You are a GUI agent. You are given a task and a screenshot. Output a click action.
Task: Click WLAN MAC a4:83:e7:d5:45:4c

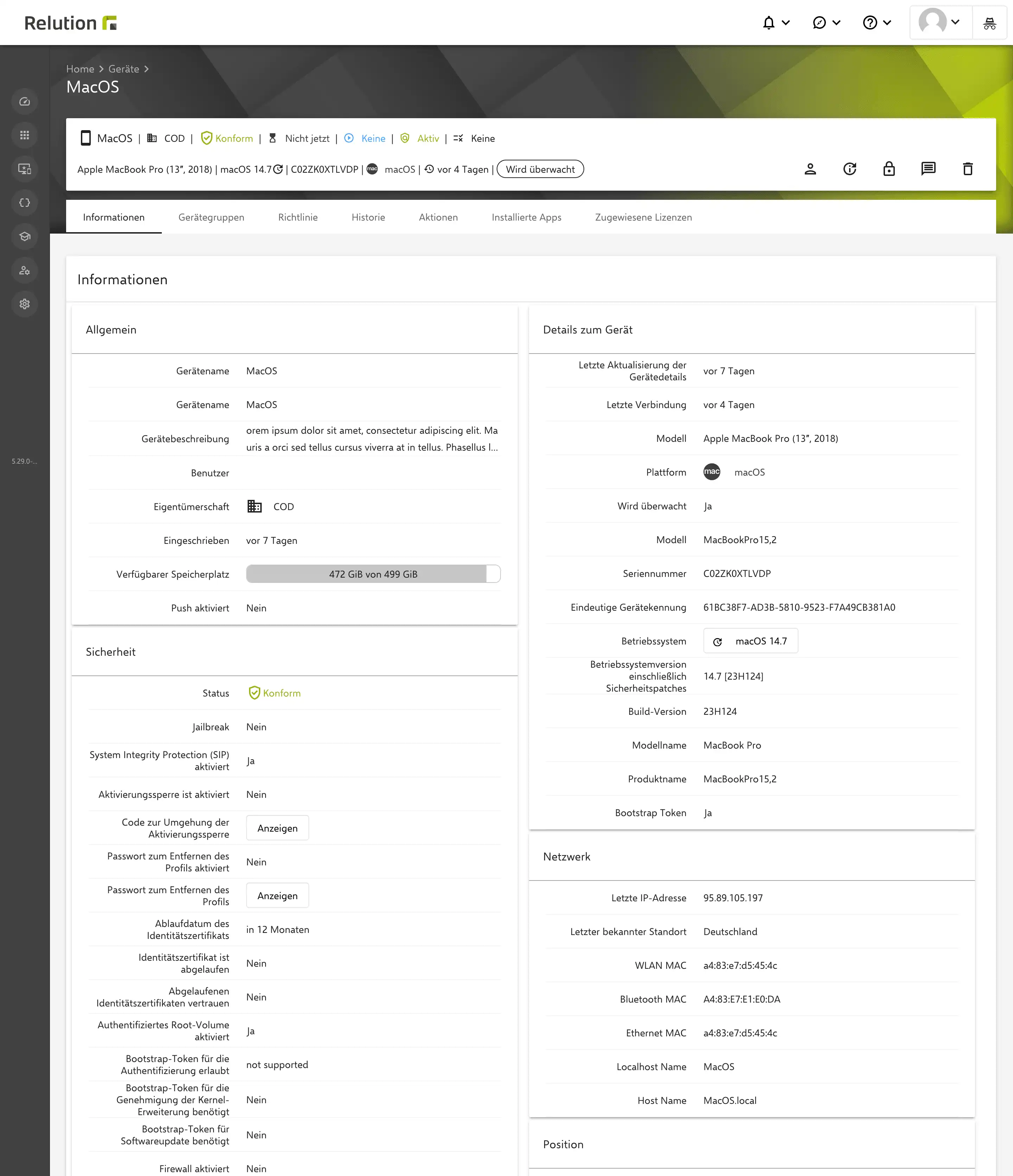pyautogui.click(x=740, y=965)
